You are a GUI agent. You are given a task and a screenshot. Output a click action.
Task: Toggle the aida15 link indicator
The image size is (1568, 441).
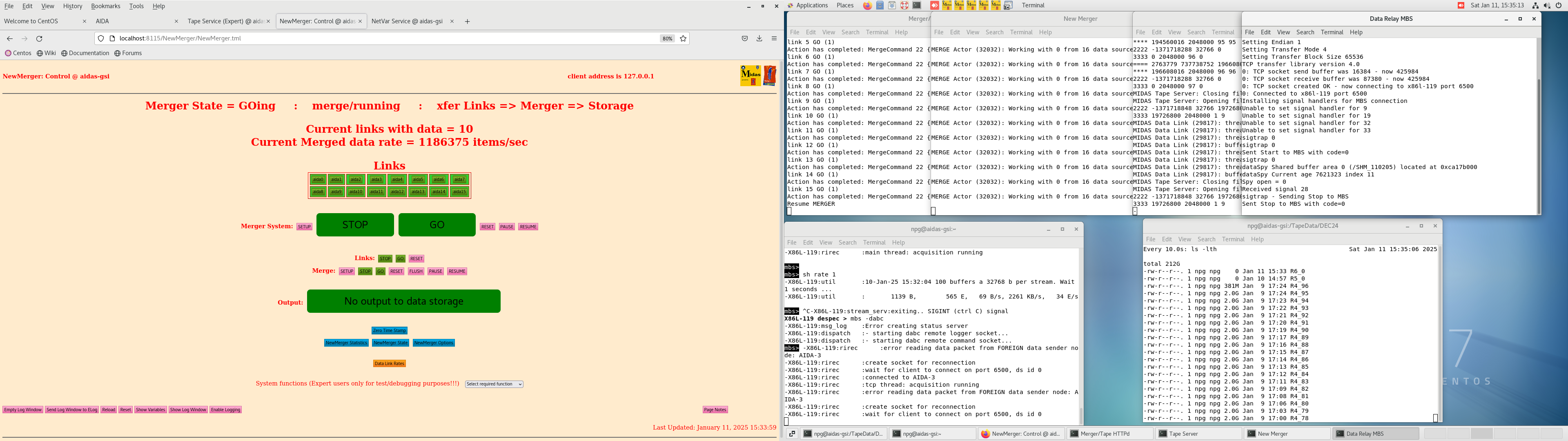tap(459, 192)
